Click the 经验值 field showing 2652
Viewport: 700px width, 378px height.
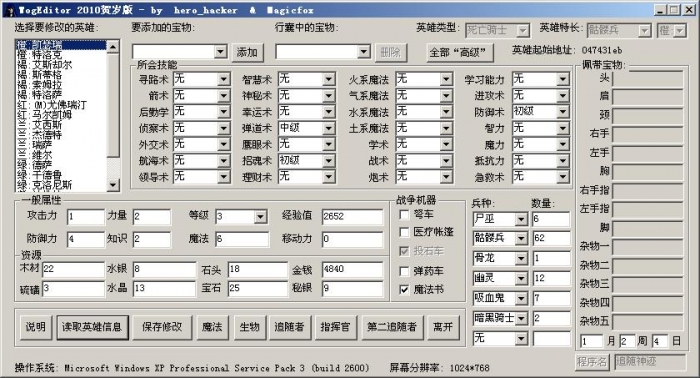click(x=352, y=217)
